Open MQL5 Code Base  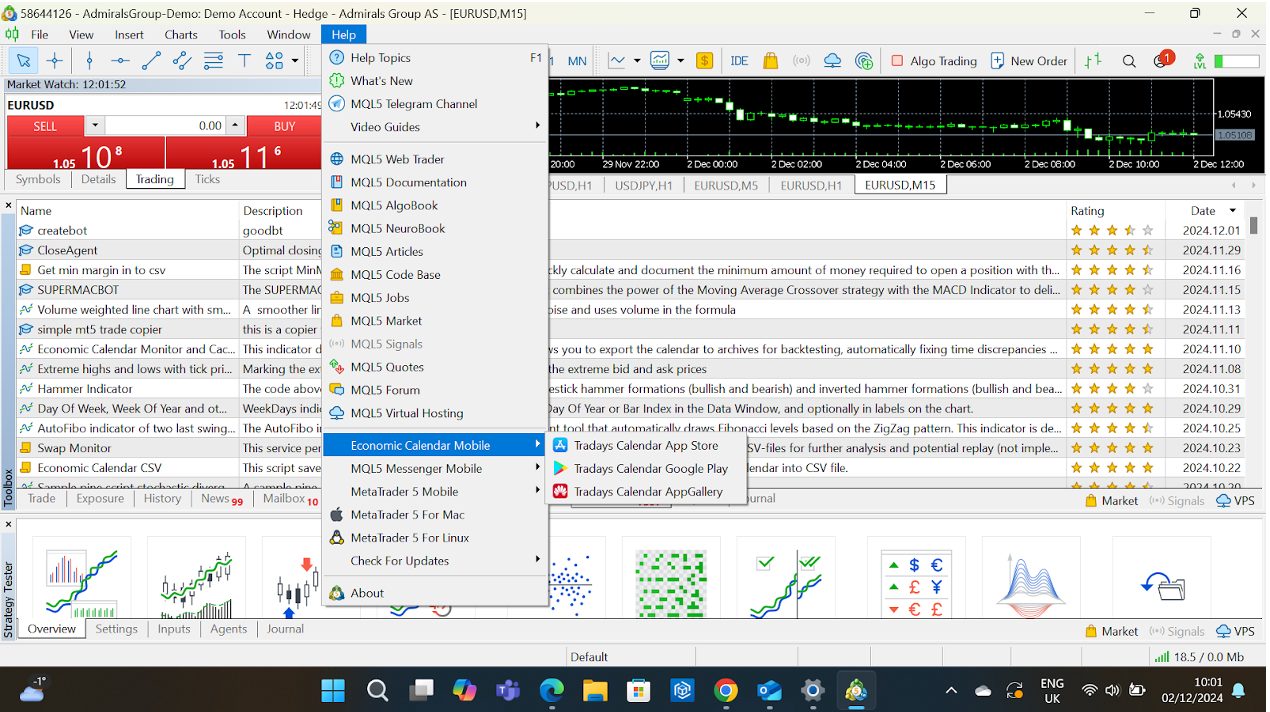point(436,274)
